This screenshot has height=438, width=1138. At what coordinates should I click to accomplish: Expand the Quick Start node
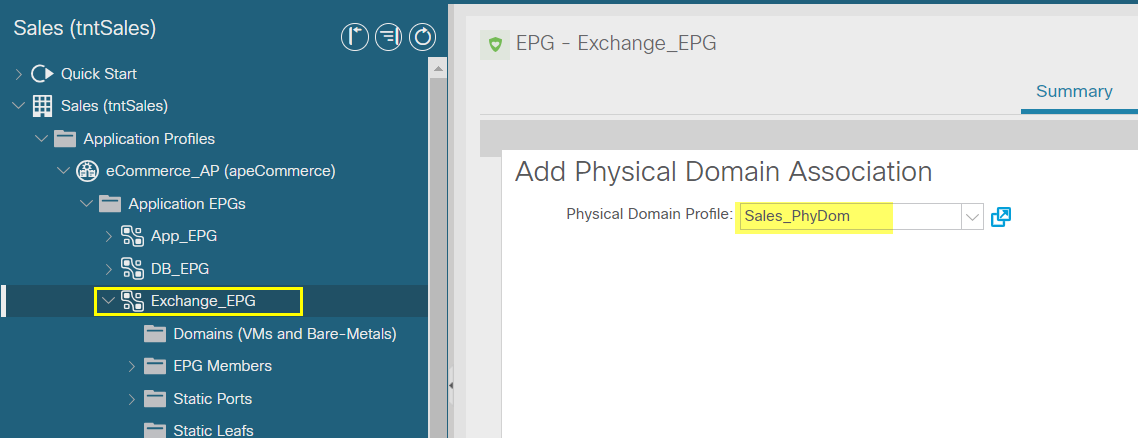(x=19, y=74)
